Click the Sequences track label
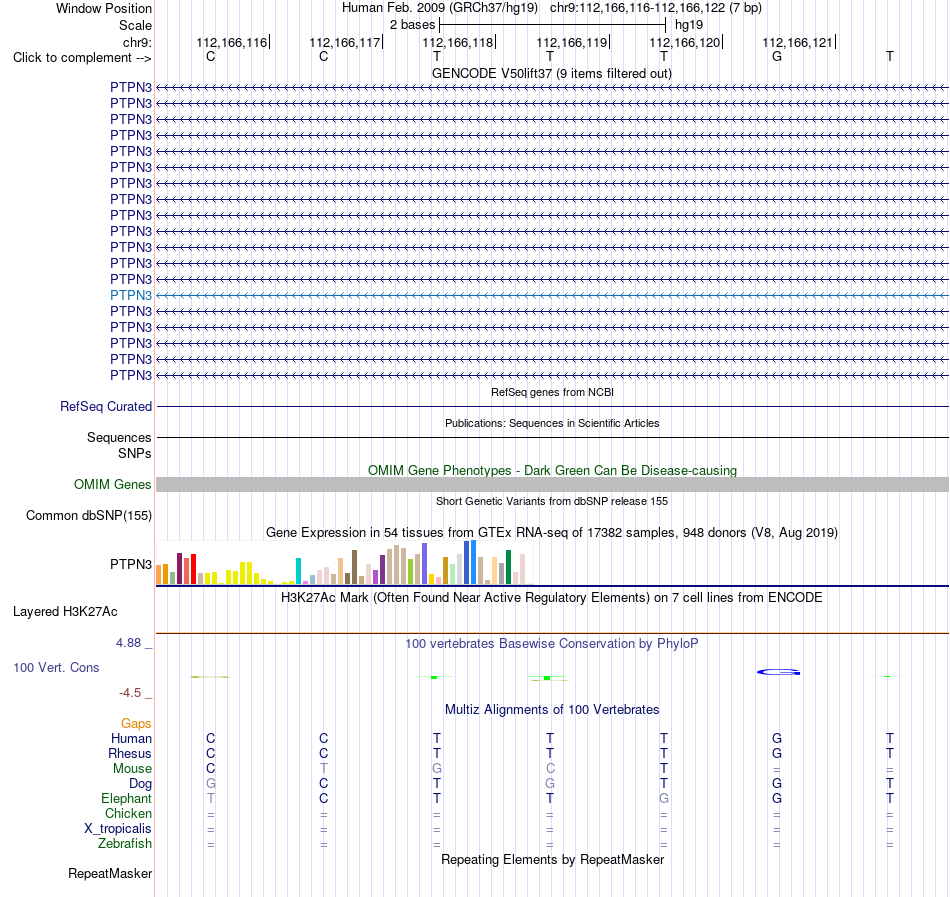The height and width of the screenshot is (897, 950). click(119, 437)
